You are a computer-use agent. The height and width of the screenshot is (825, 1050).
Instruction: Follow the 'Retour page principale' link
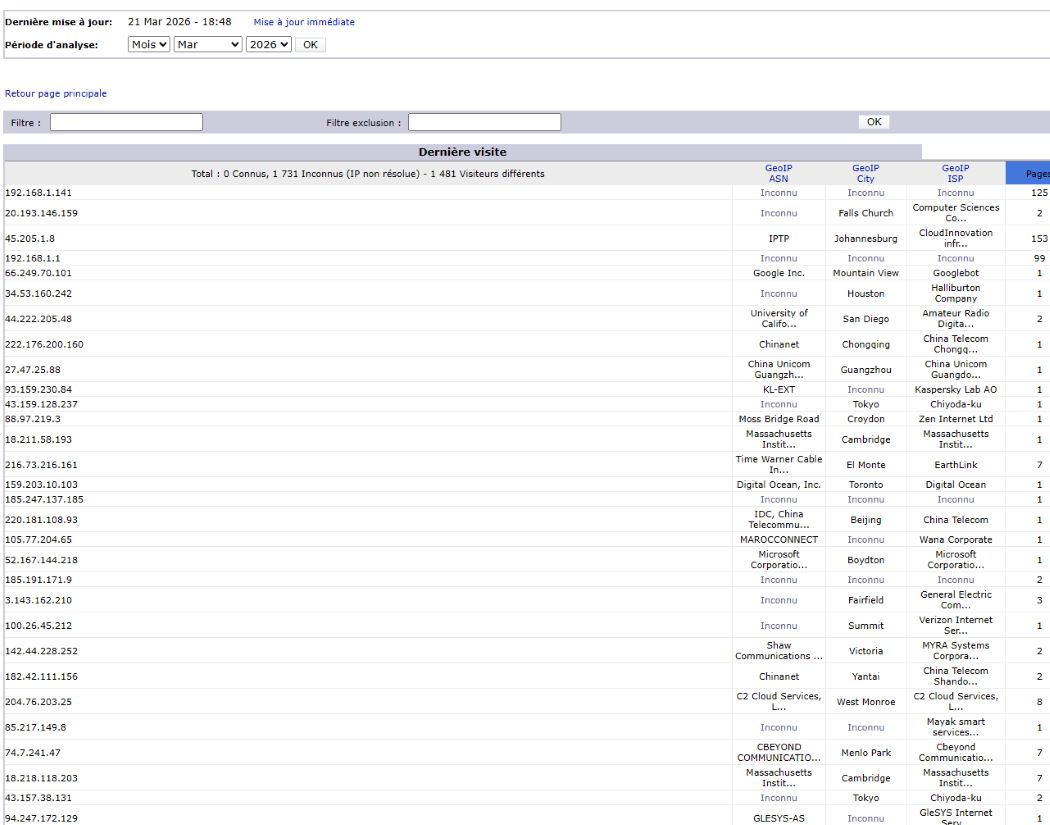point(56,94)
